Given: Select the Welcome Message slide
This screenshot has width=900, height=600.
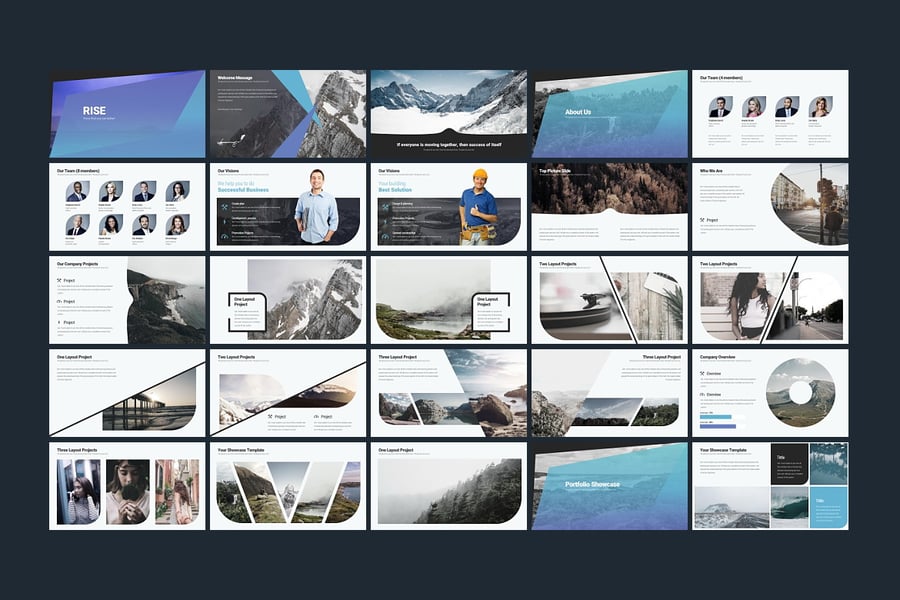Looking at the screenshot, I should click(x=287, y=113).
